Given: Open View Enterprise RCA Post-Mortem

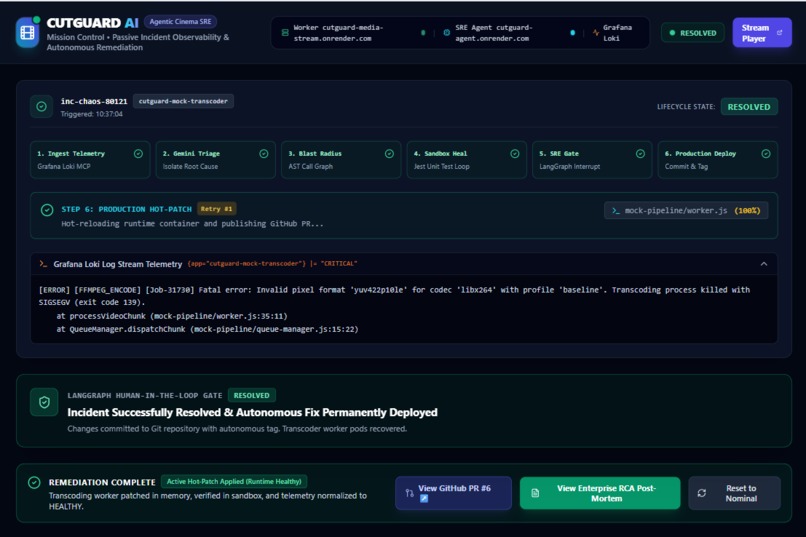Looking at the screenshot, I should [600, 493].
